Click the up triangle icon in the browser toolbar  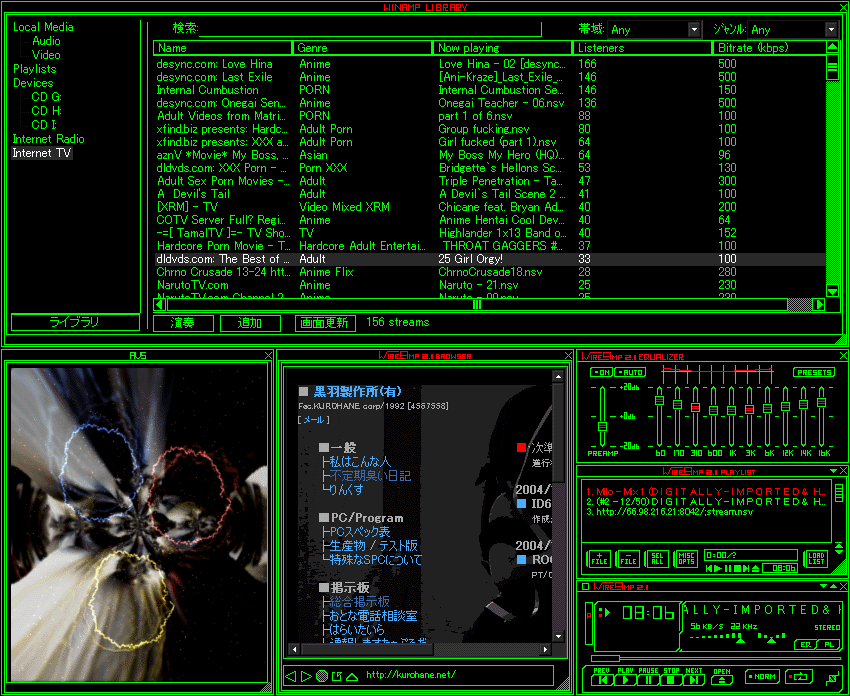(x=352, y=676)
